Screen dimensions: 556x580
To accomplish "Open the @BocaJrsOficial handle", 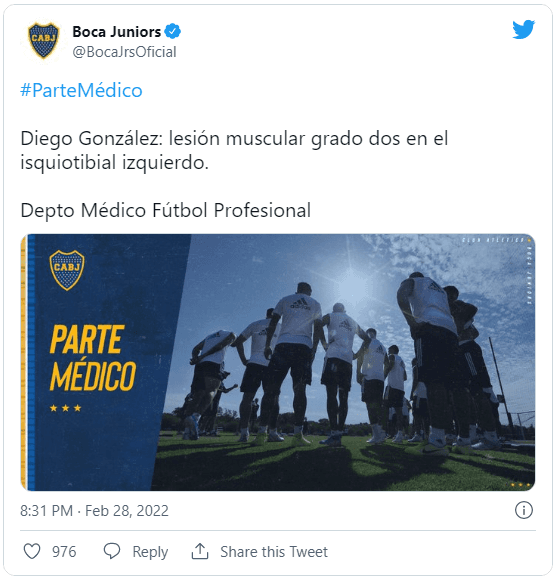I will point(124,52).
